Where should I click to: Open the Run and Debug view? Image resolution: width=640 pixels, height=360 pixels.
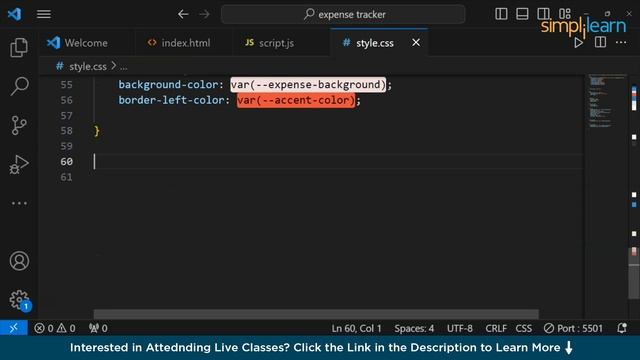pos(19,164)
